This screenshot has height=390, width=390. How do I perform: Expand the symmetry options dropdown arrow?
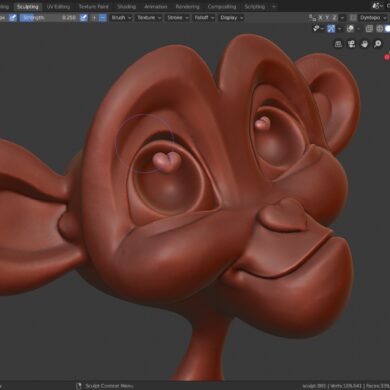tap(342, 18)
